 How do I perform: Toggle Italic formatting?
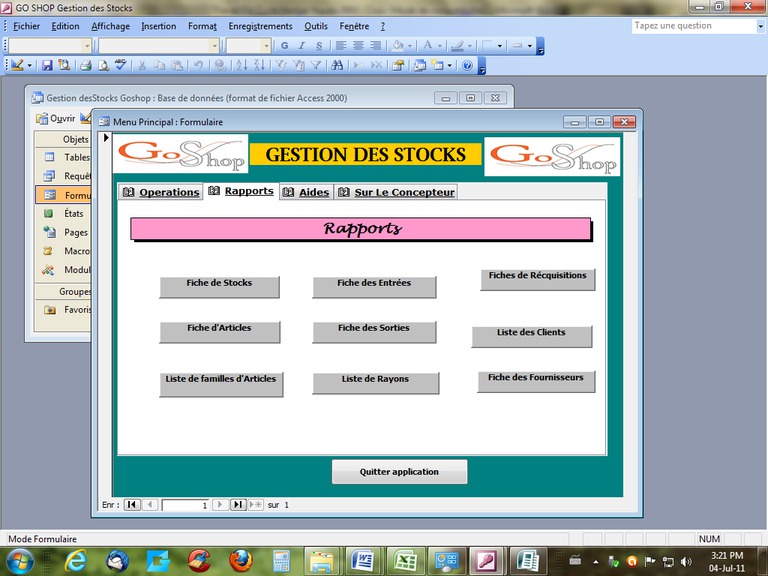(301, 45)
